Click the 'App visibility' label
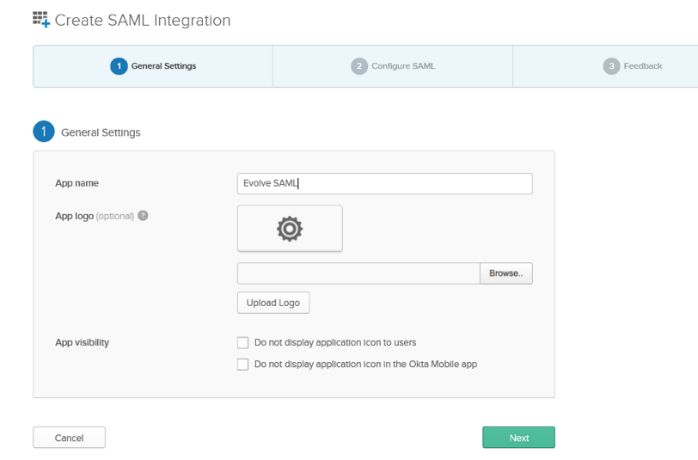698x460 pixels. click(x=82, y=343)
